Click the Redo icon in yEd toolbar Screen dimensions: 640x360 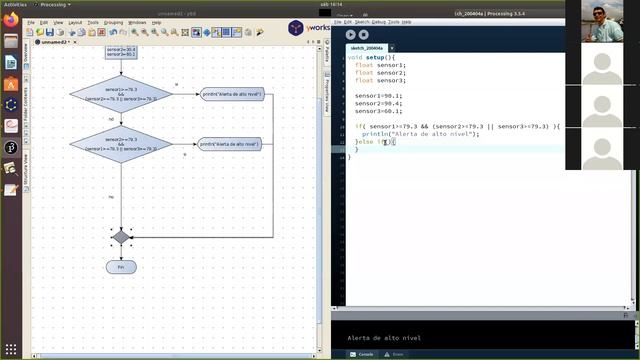(x=123, y=32)
